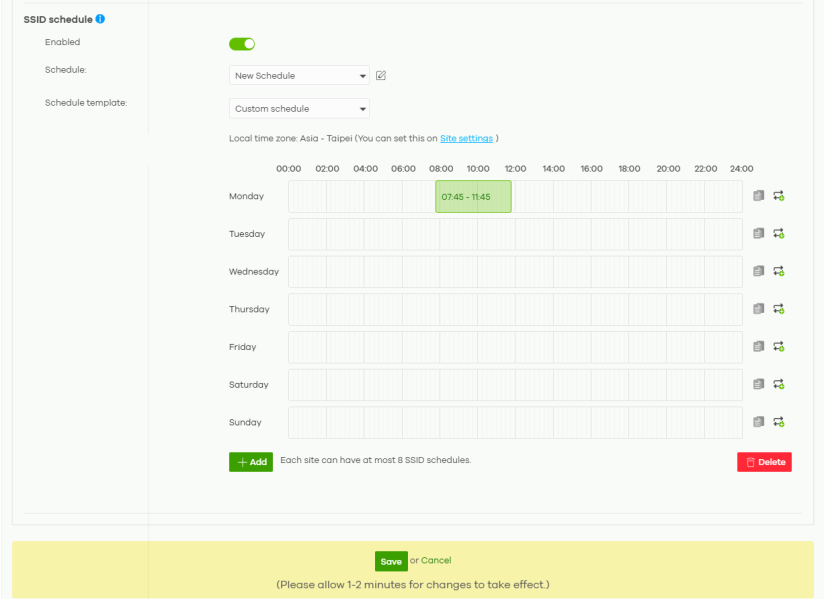Click the edit icon beside New Schedule
This screenshot has height=599, width=824.
click(x=381, y=75)
